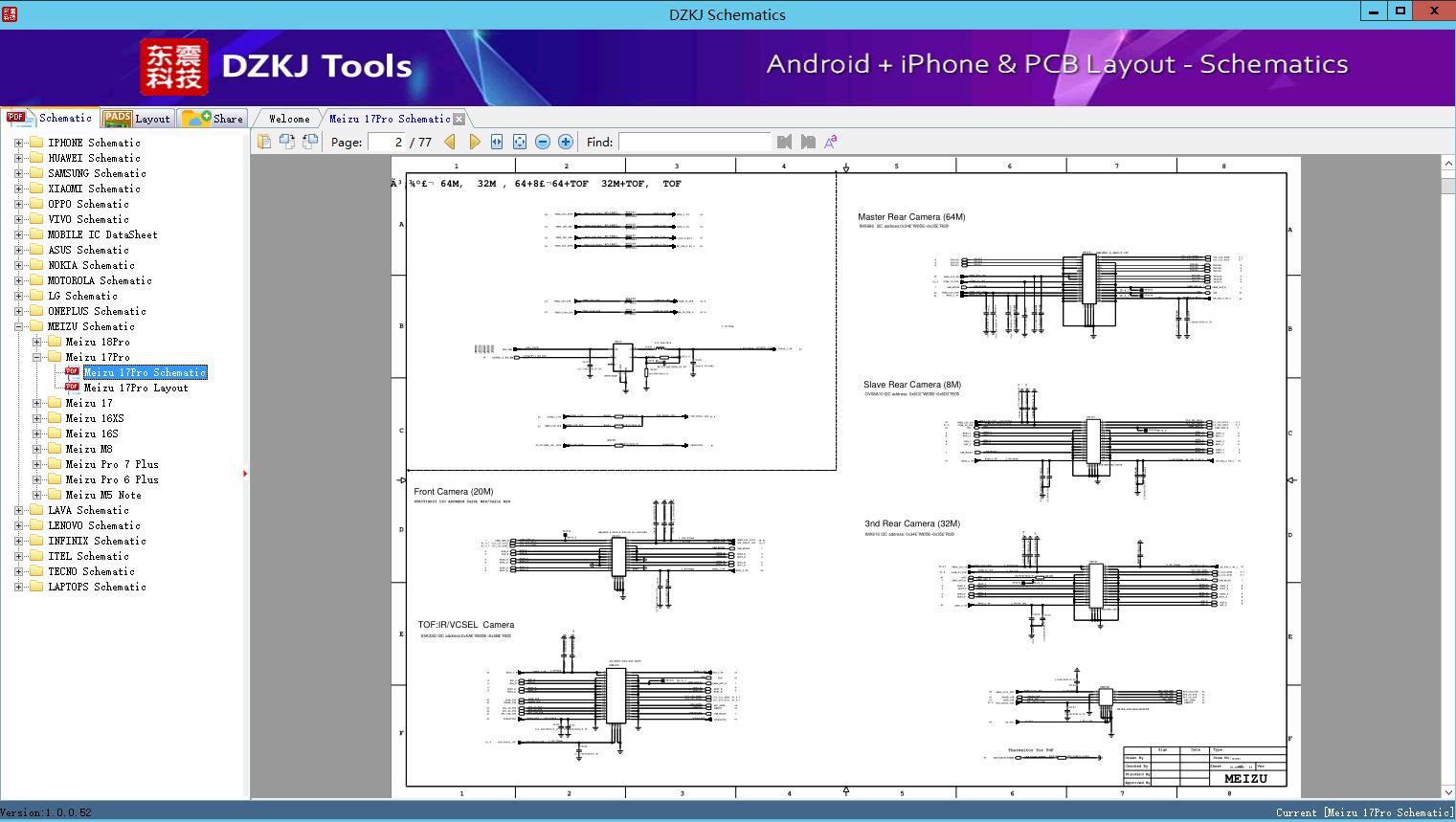Expand the HUAWEI Schematic tree node

coord(18,158)
